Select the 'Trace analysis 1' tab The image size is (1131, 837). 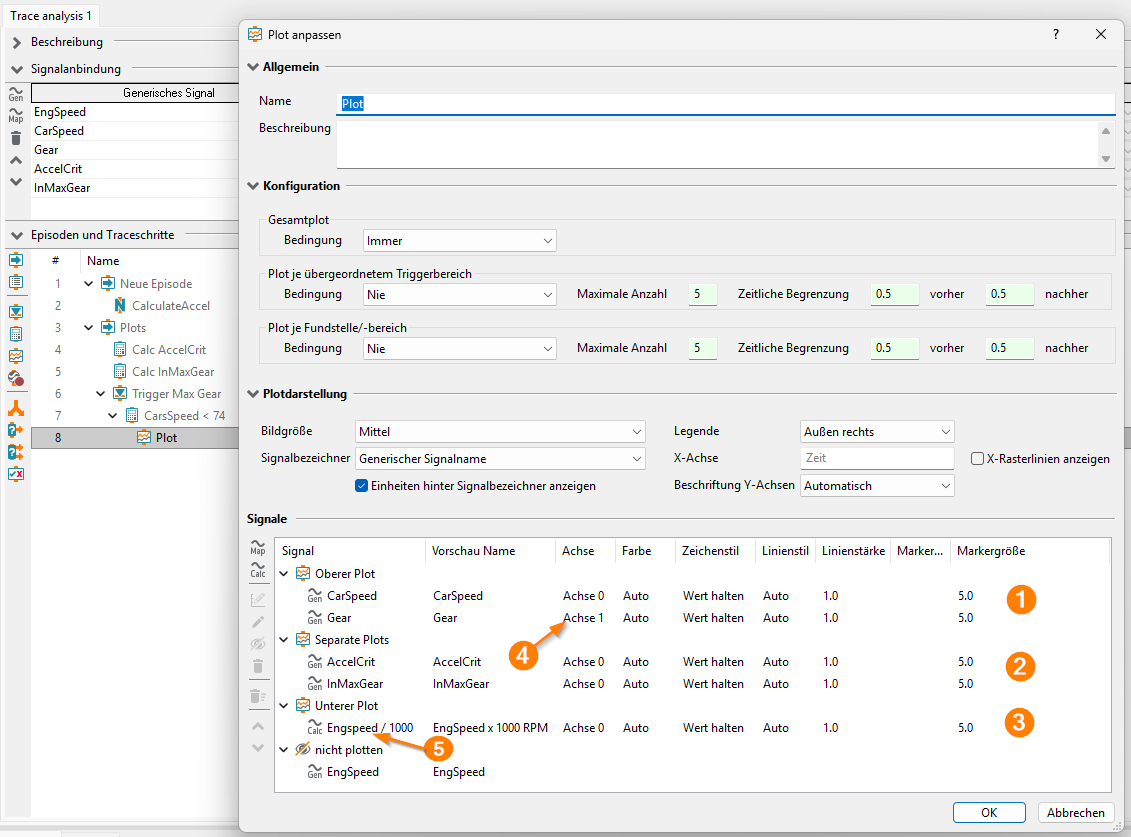[x=50, y=16]
